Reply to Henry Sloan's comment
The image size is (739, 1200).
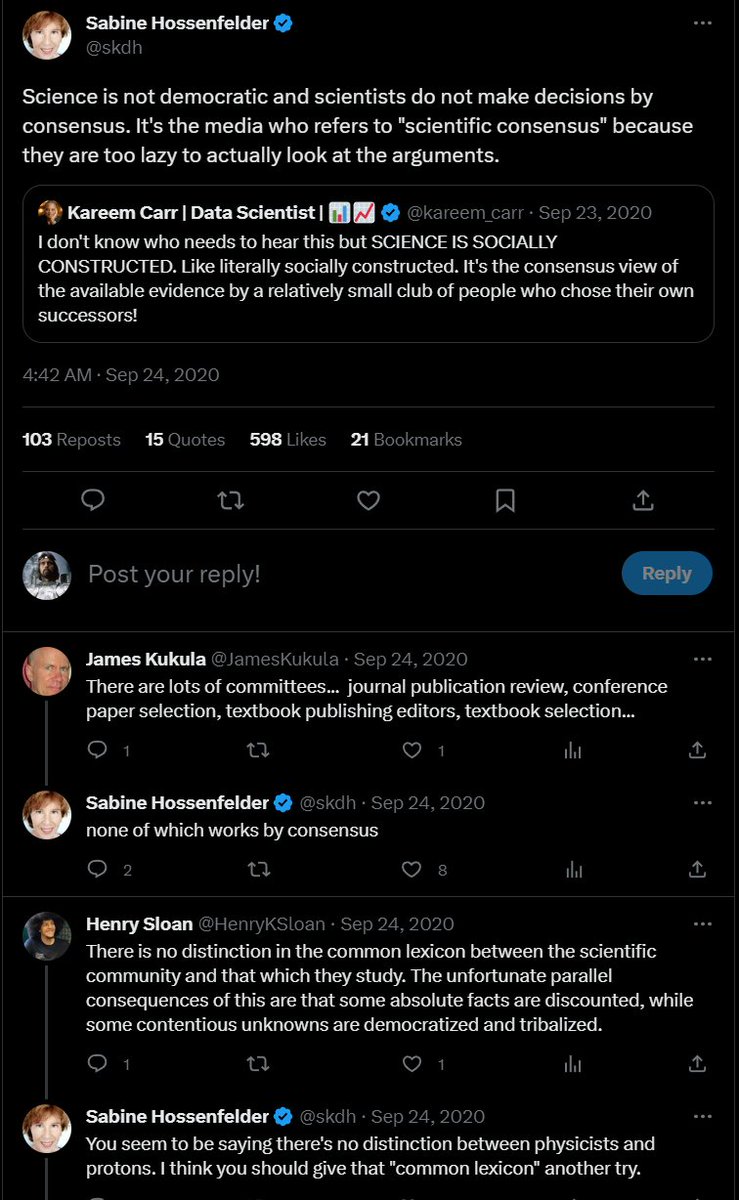point(97,1064)
